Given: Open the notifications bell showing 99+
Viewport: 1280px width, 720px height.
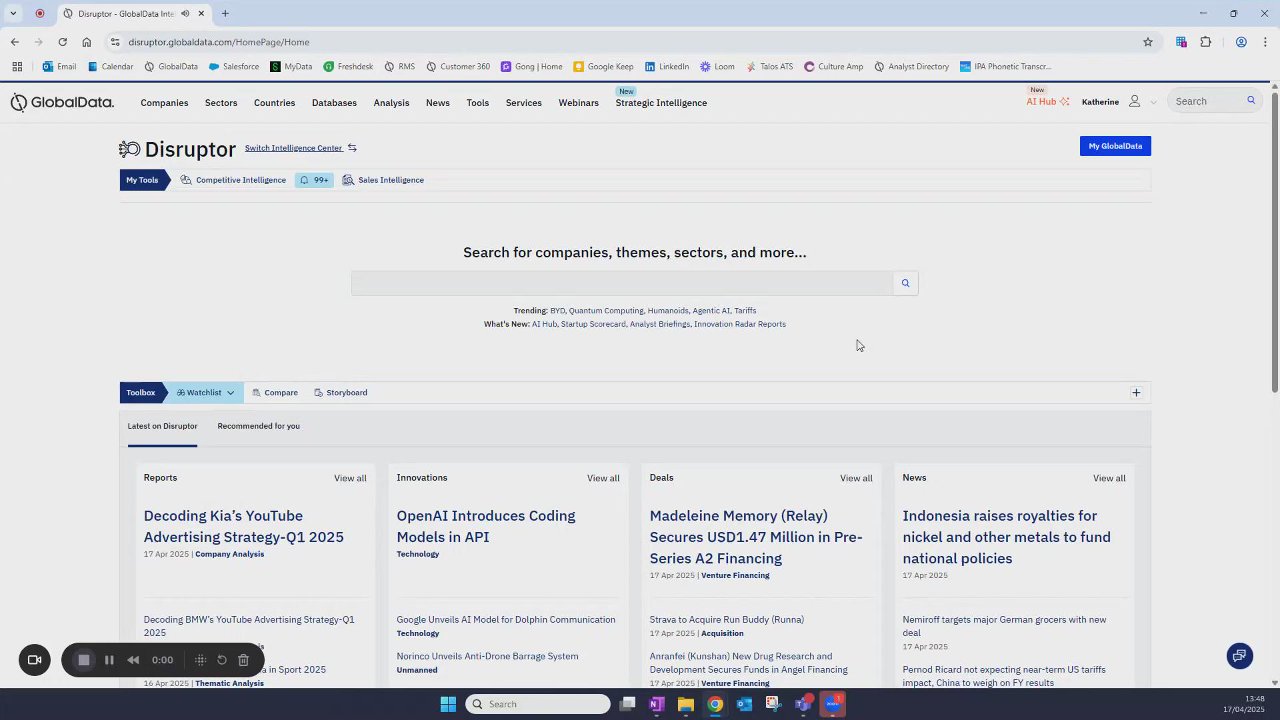Looking at the screenshot, I should point(314,180).
